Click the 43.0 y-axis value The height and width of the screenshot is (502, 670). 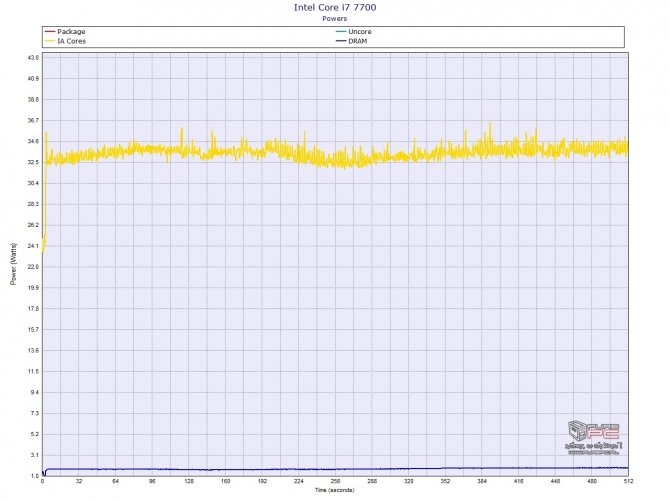point(34,58)
